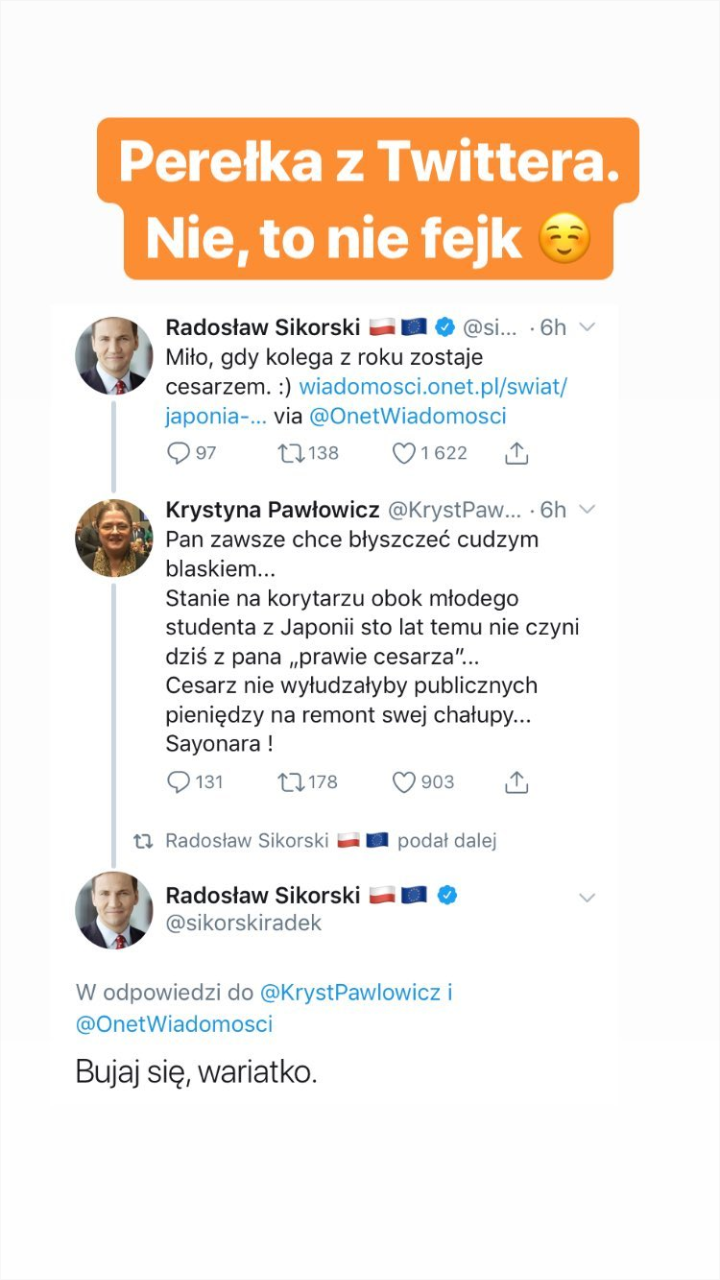This screenshot has height=1280, width=720.
Task: Share Krystyna Pawłowicz's tweet
Action: click(x=516, y=782)
